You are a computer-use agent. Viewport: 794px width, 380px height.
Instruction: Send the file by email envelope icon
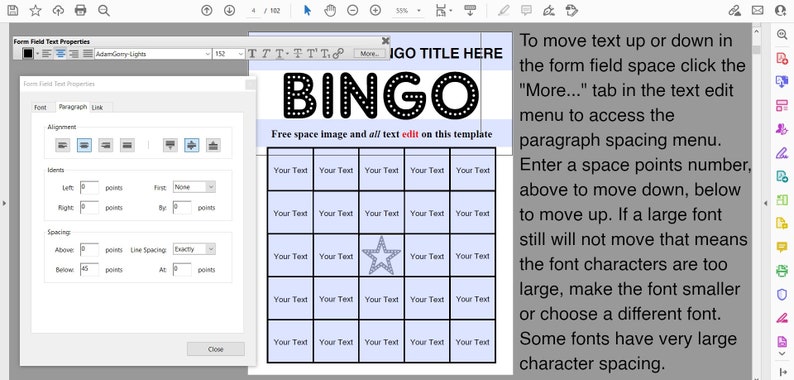[758, 10]
